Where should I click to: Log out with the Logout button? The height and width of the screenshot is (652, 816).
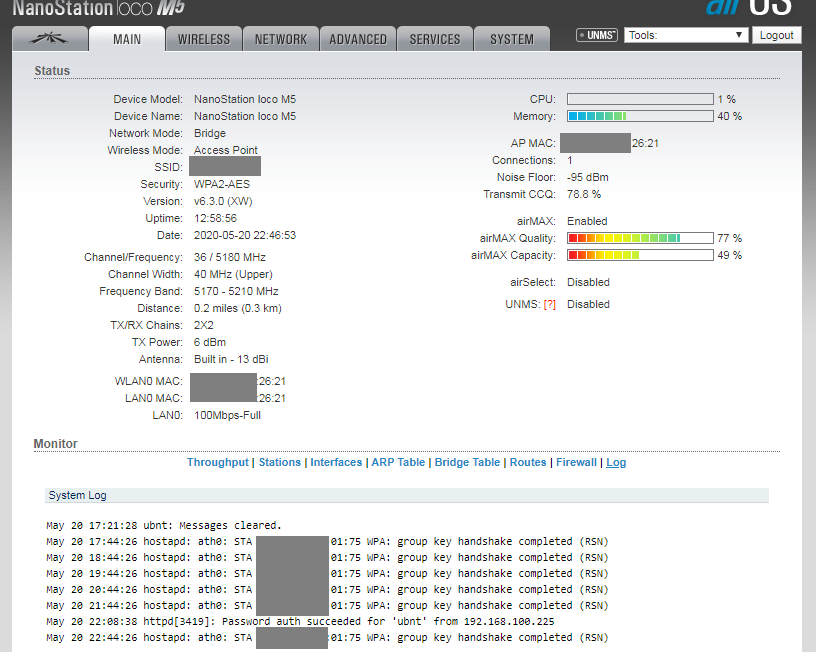pyautogui.click(x=776, y=35)
